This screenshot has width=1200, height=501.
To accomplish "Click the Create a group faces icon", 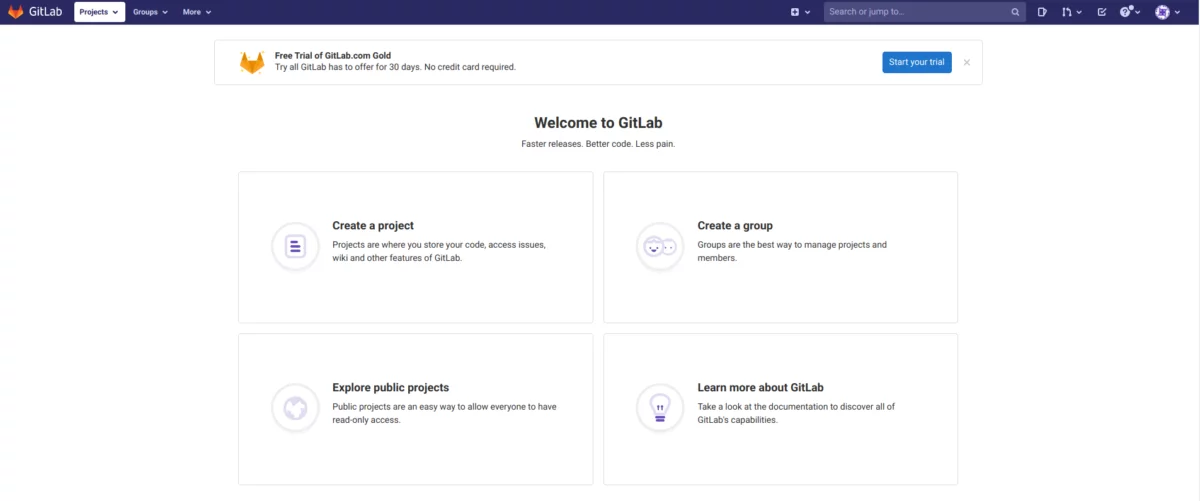I will [660, 246].
